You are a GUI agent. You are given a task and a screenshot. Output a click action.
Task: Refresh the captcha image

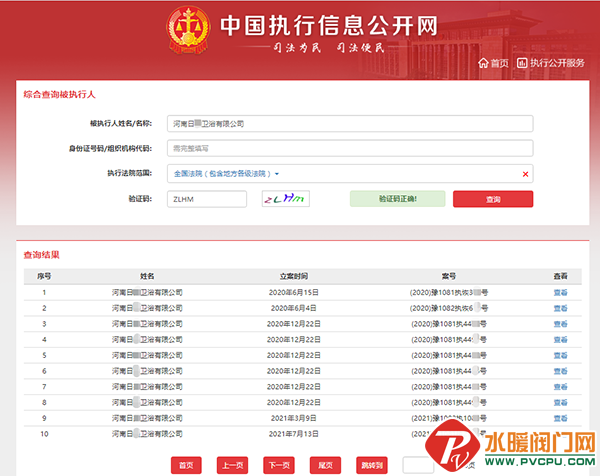[286, 199]
